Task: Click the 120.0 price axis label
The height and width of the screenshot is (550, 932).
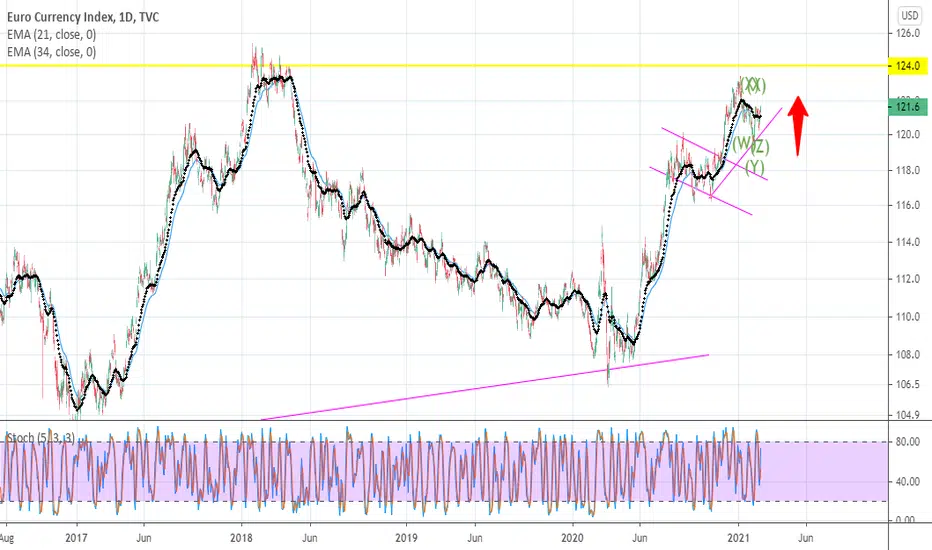Action: pos(908,134)
